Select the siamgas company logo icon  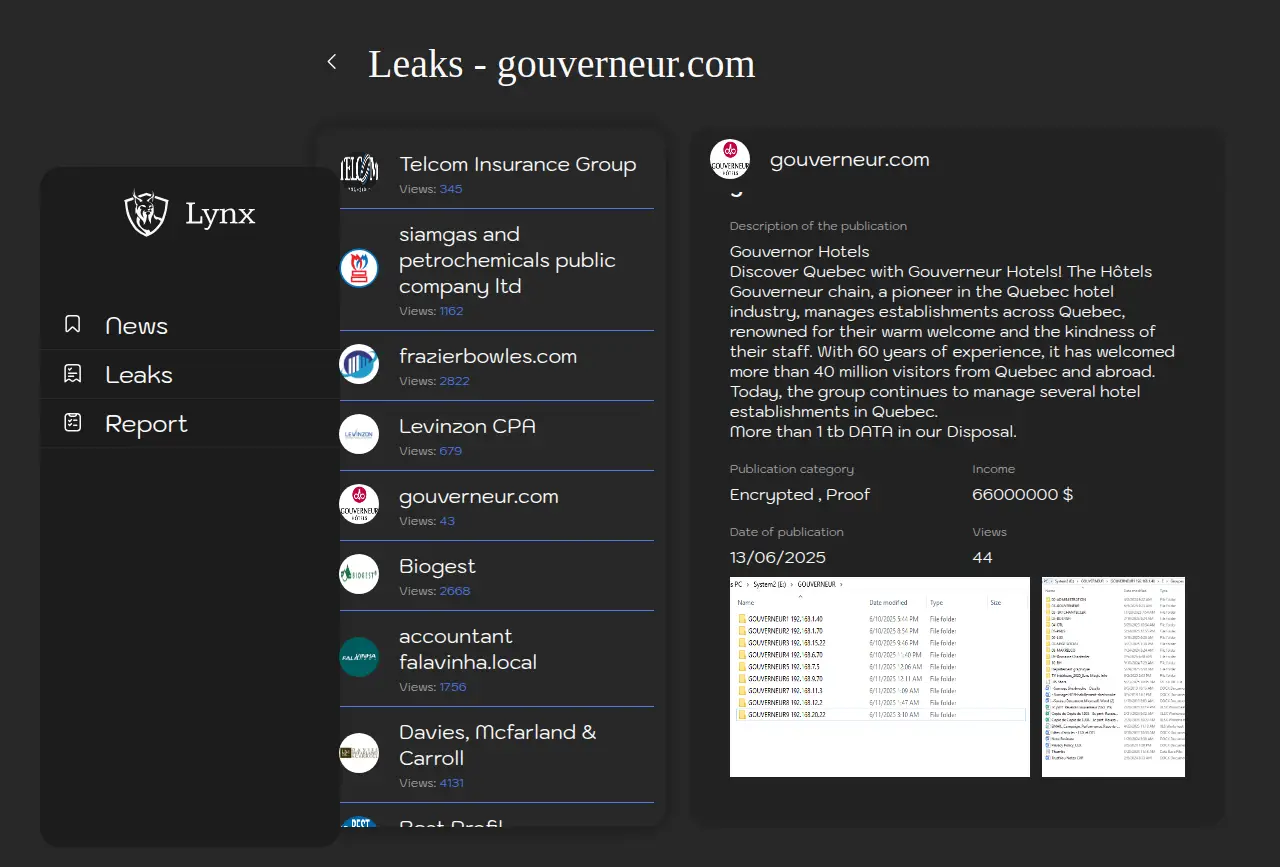click(x=359, y=268)
